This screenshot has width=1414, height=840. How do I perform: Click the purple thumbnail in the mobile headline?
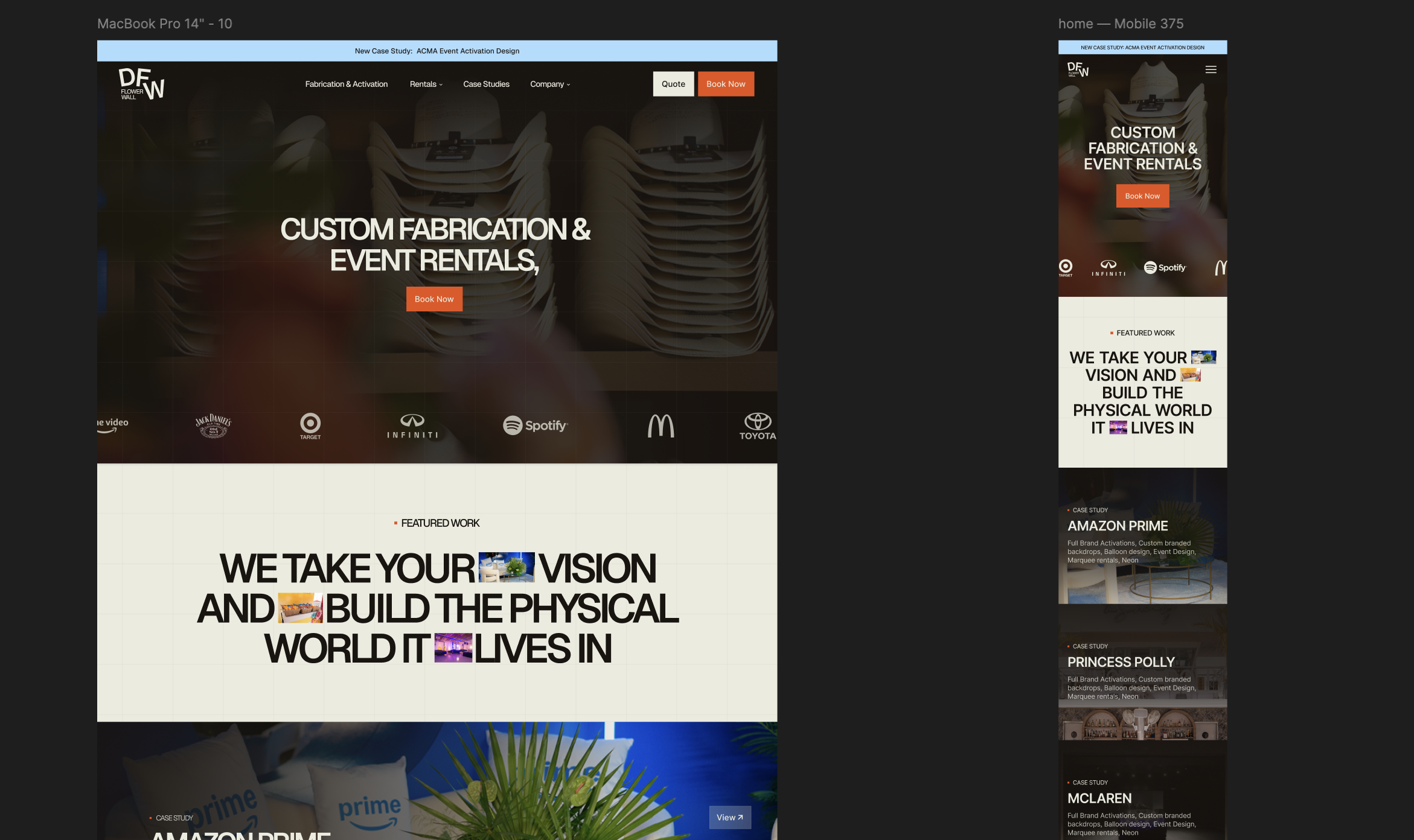1118,427
